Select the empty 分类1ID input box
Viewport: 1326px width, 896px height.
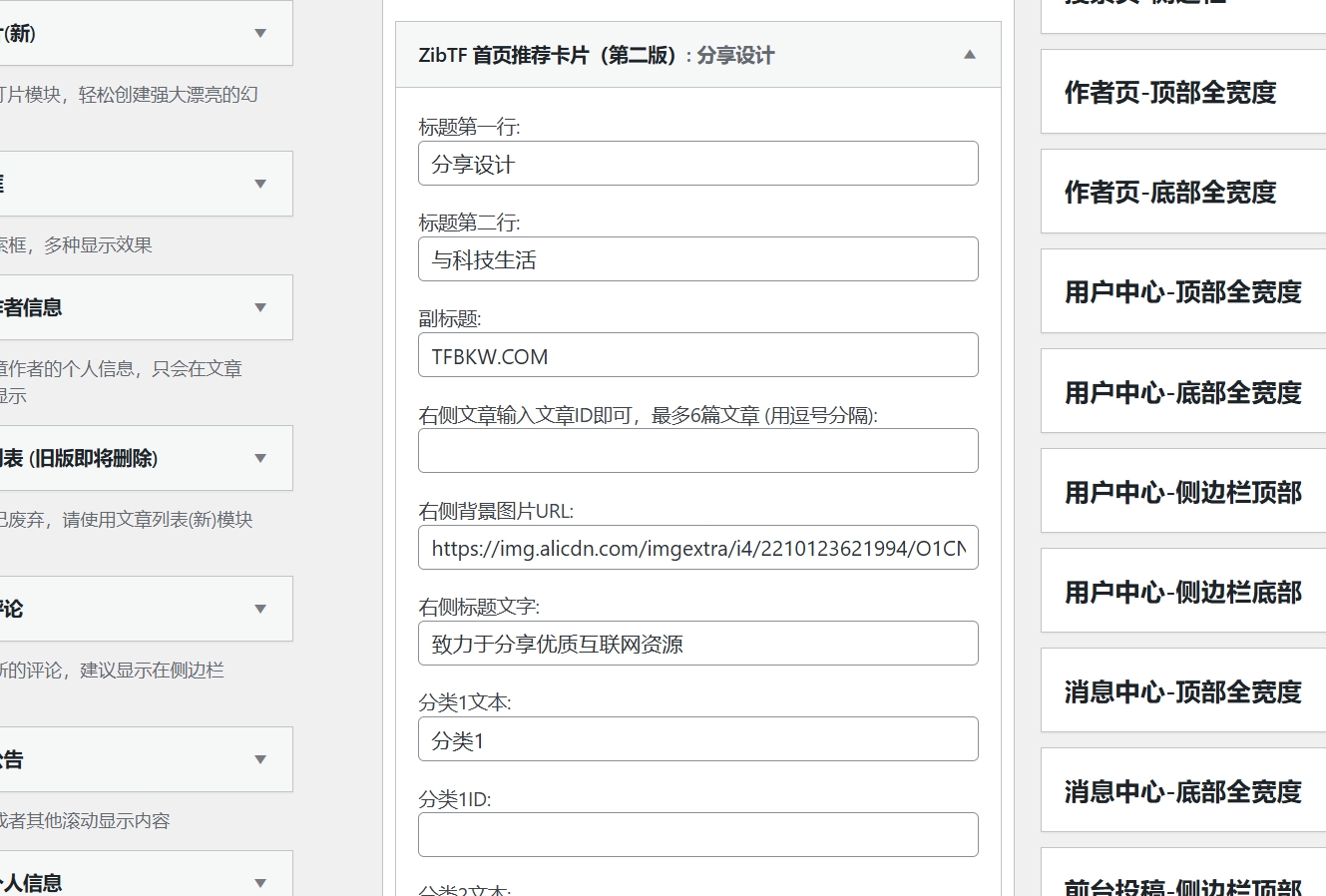[697, 834]
